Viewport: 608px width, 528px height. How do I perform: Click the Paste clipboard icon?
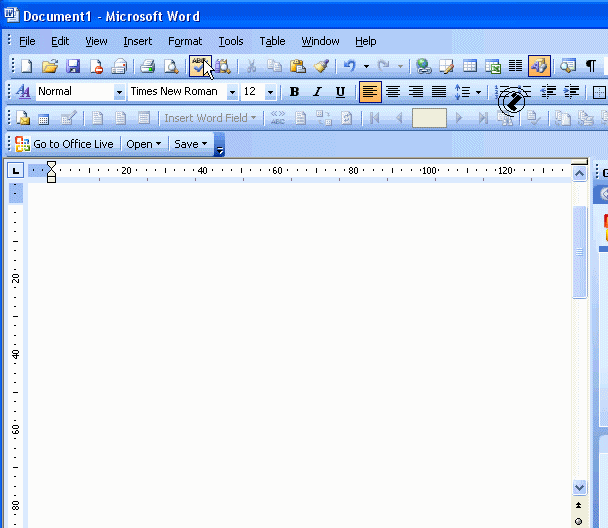click(x=298, y=66)
